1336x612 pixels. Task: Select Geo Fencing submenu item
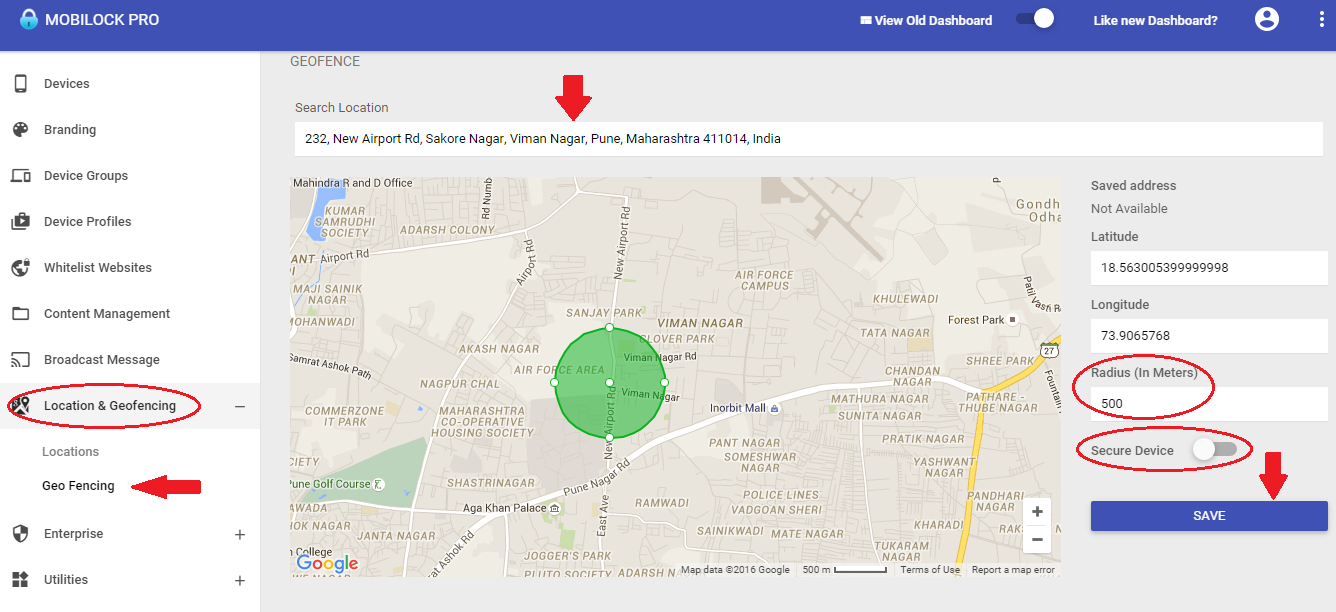(78, 486)
